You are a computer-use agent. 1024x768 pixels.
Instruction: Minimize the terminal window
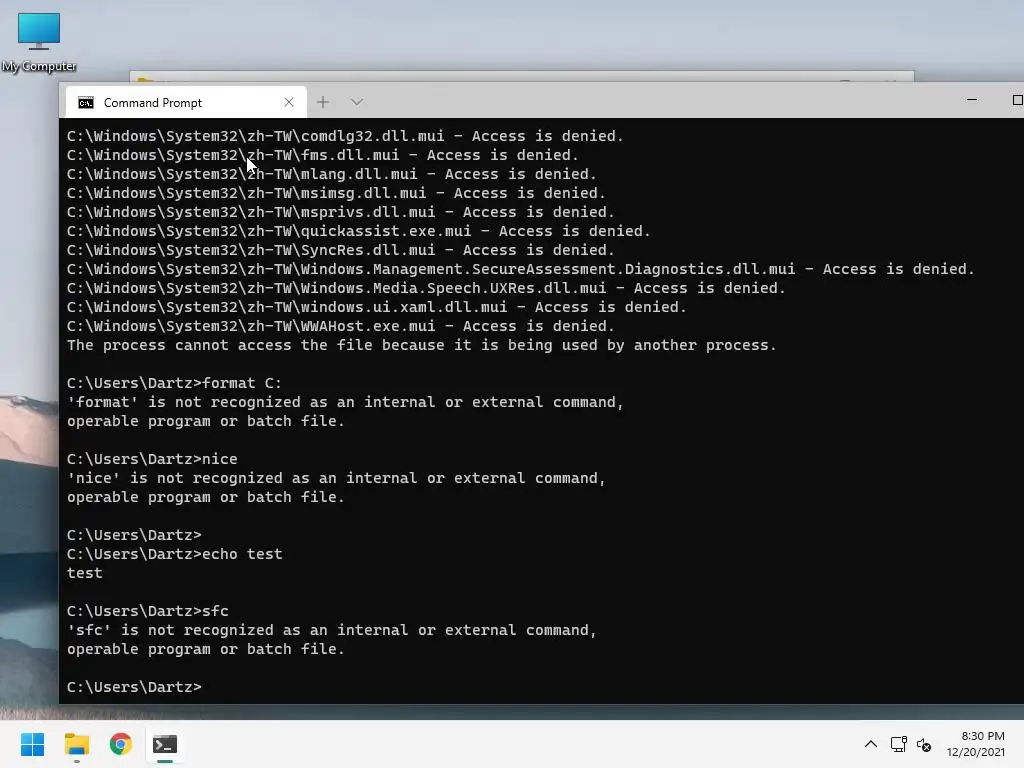click(x=972, y=100)
